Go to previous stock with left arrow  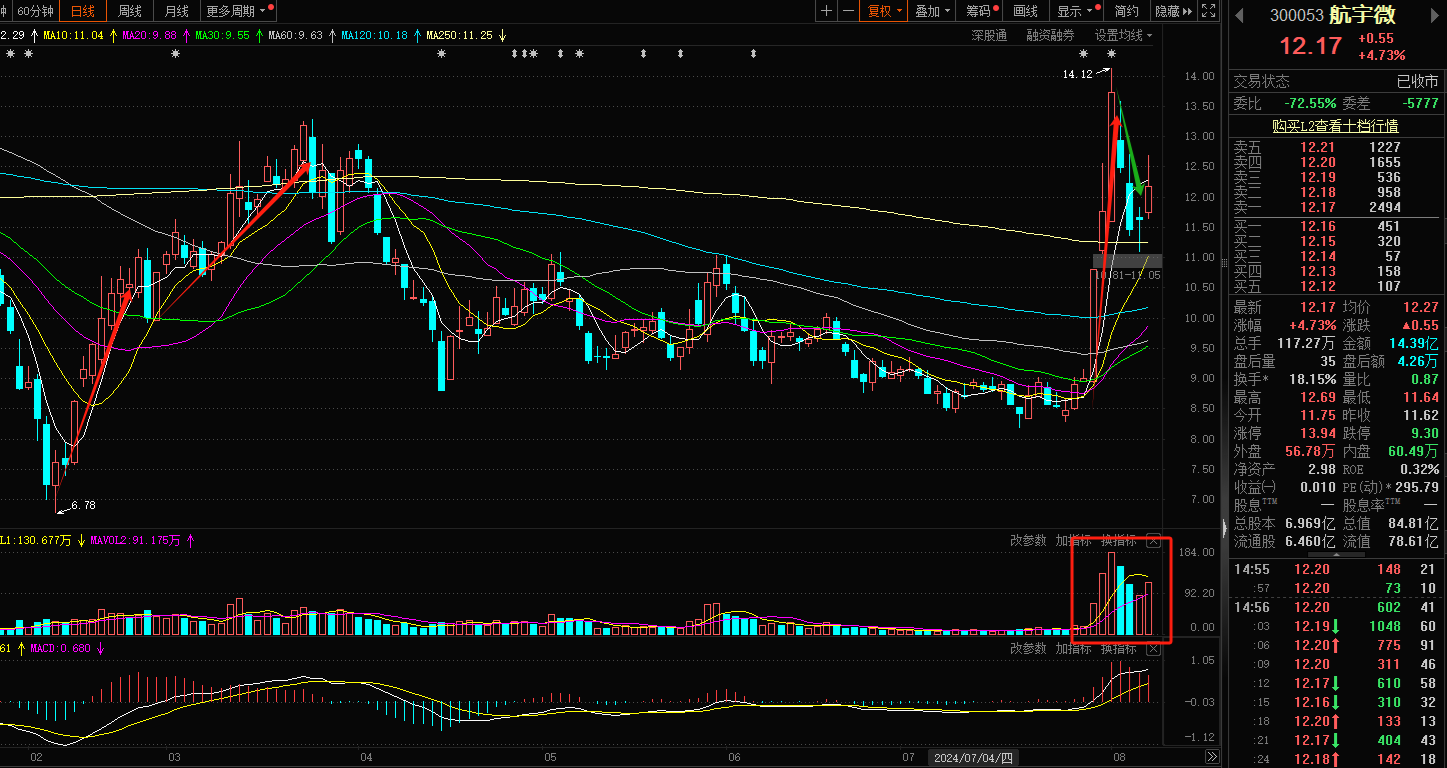click(x=1239, y=15)
